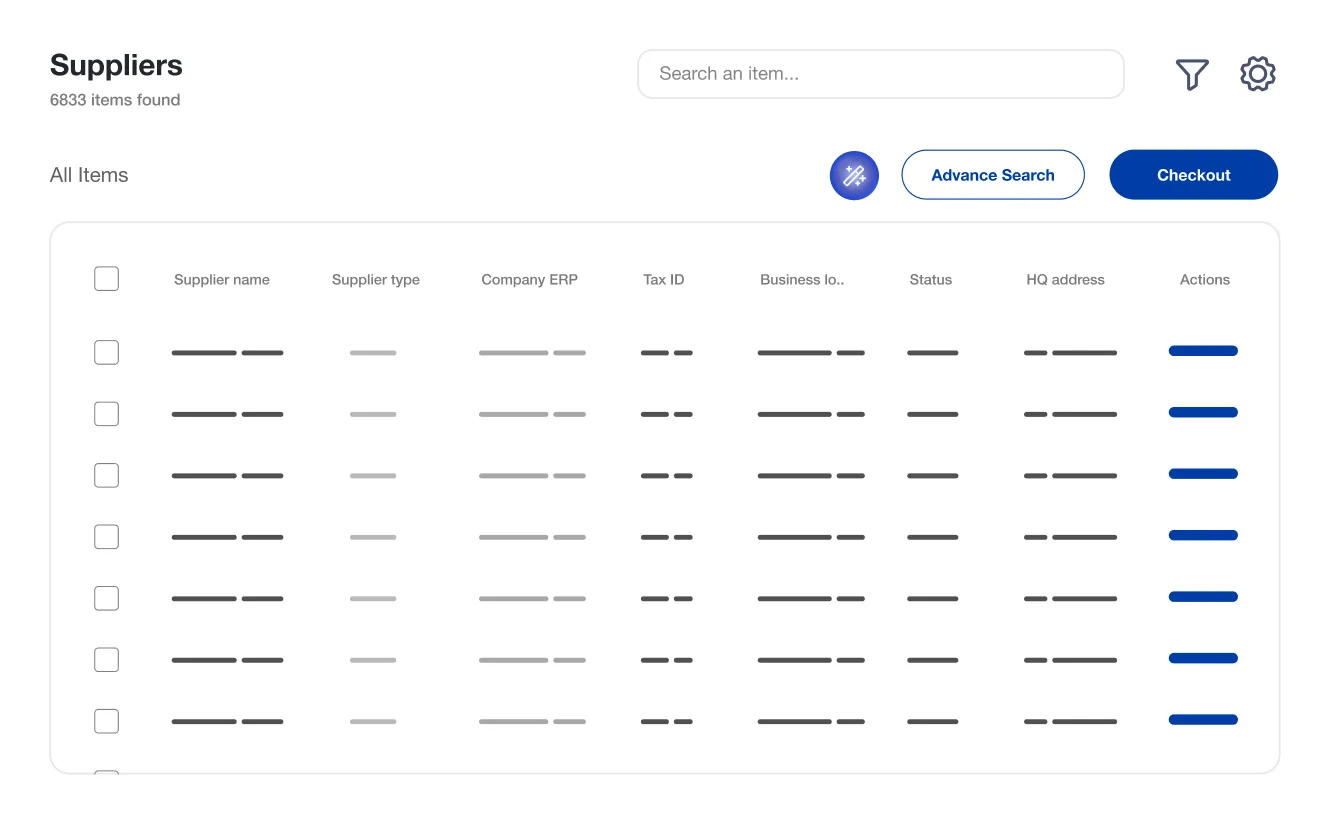Image resolution: width=1328 pixels, height=826 pixels.
Task: Click the Supplier type column header
Action: [375, 280]
